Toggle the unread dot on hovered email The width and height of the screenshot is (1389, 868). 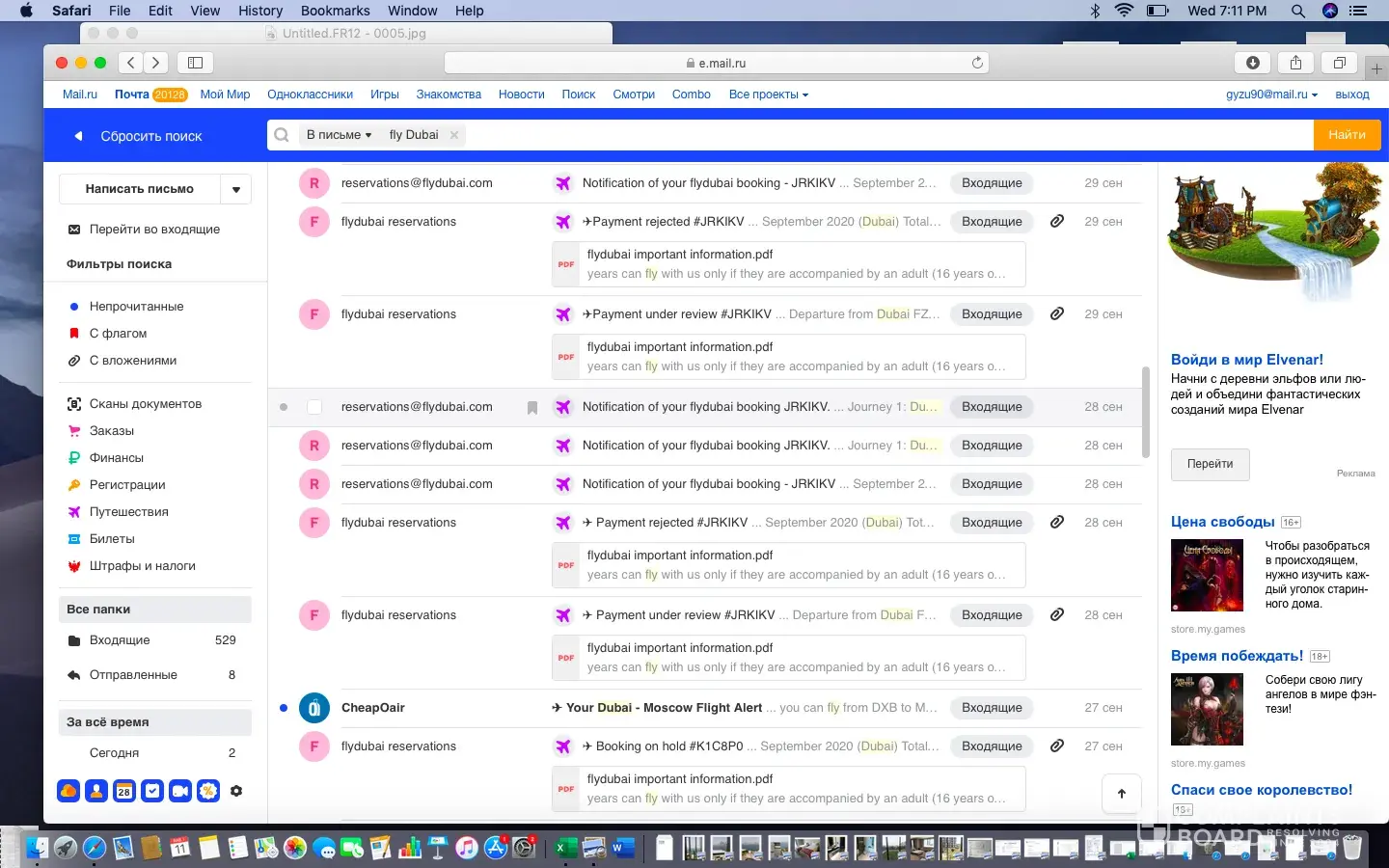(284, 407)
